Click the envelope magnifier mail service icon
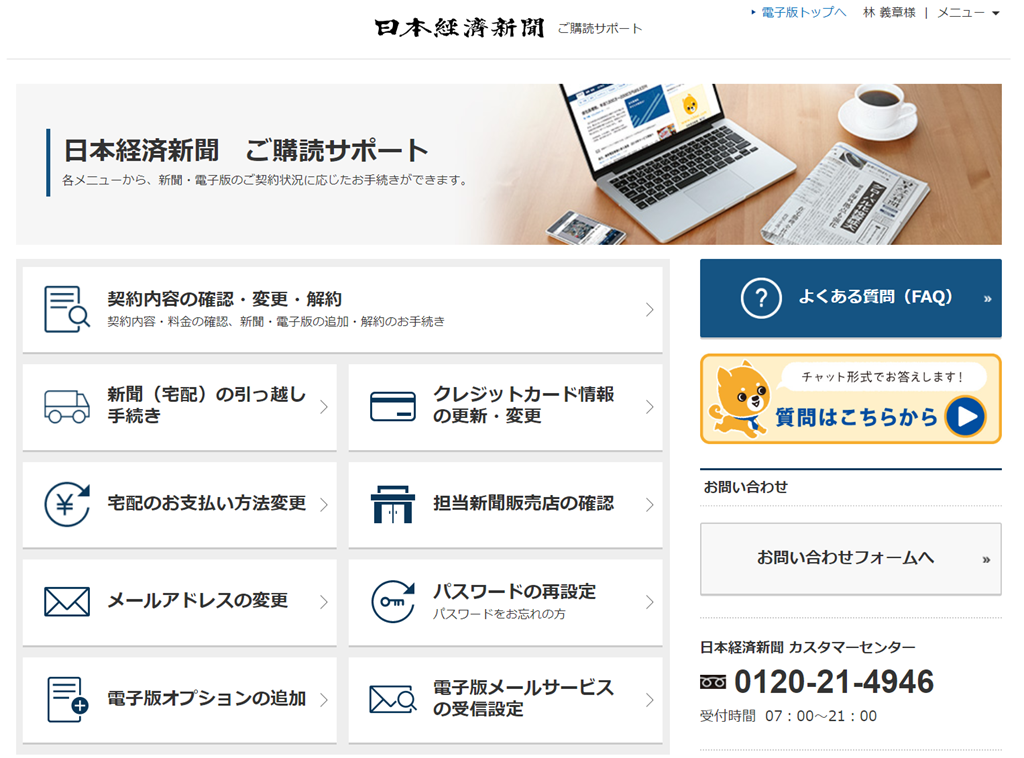Image resolution: width=1024 pixels, height=758 pixels. [x=392, y=699]
